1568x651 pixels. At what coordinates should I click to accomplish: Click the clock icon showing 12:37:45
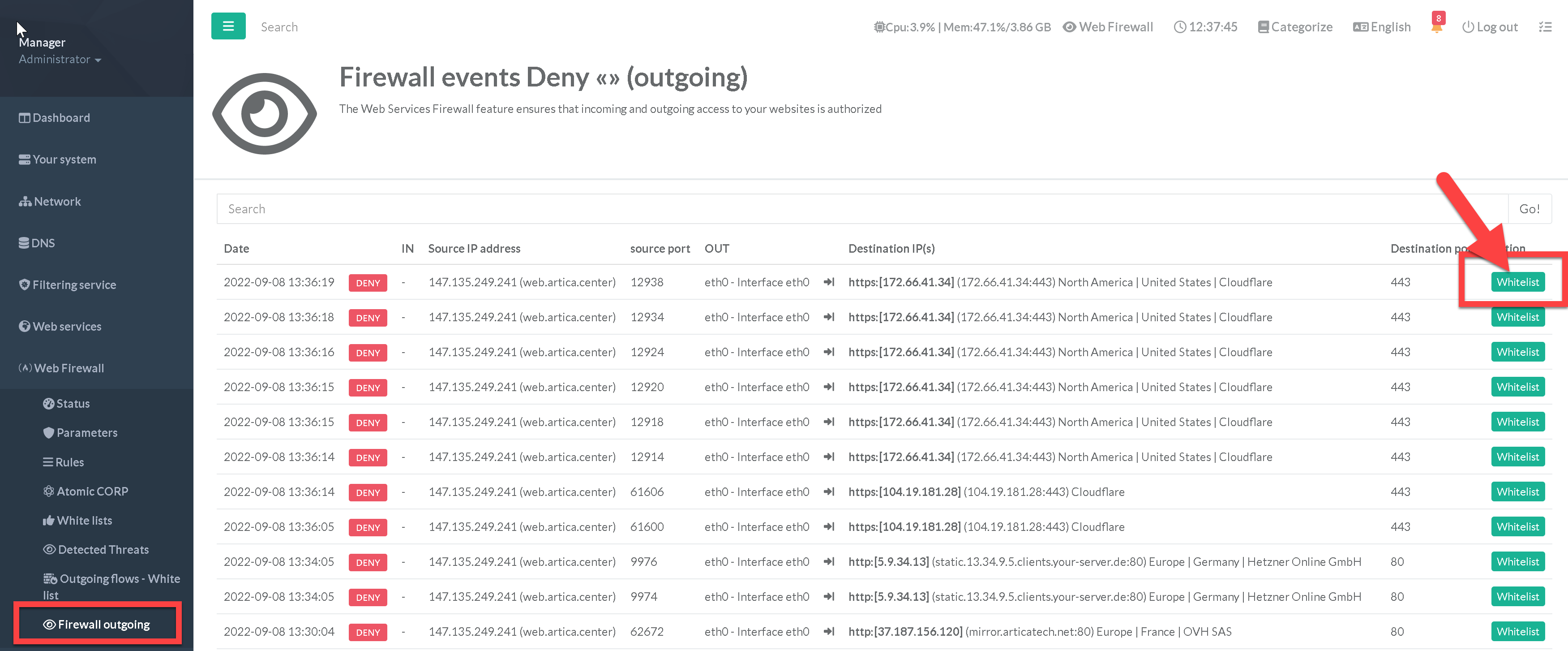(x=1180, y=27)
